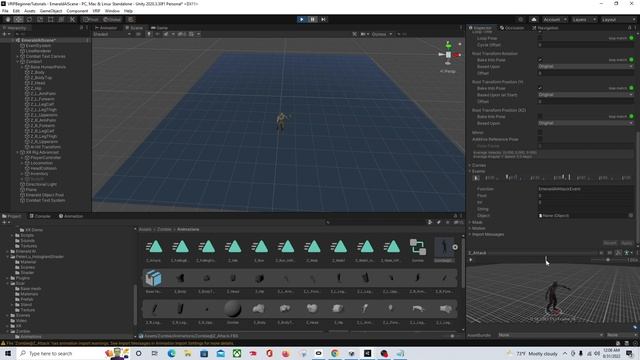
Task: Play the Z_Attack preview animation
Action: coord(471,260)
